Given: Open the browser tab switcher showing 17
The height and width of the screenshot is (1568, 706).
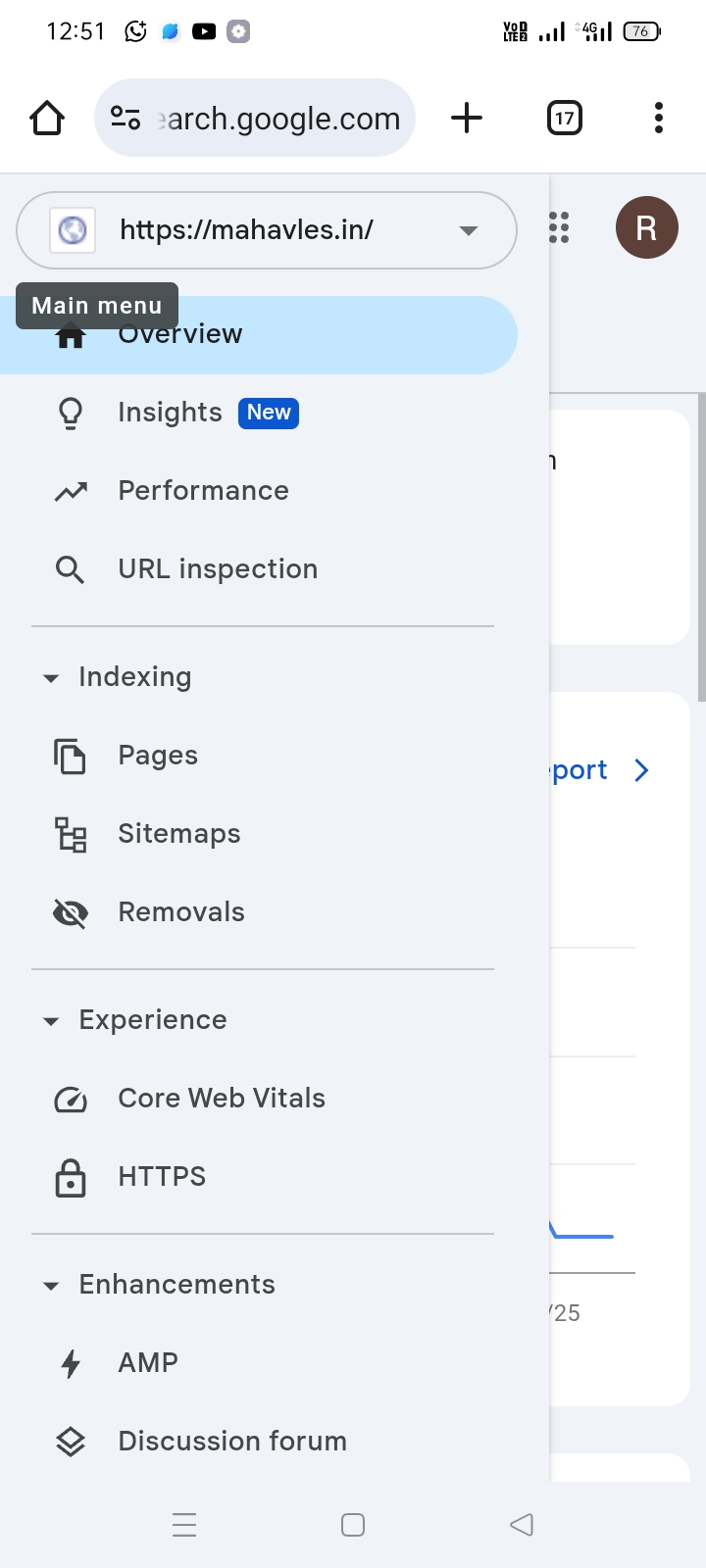Looking at the screenshot, I should tap(565, 119).
